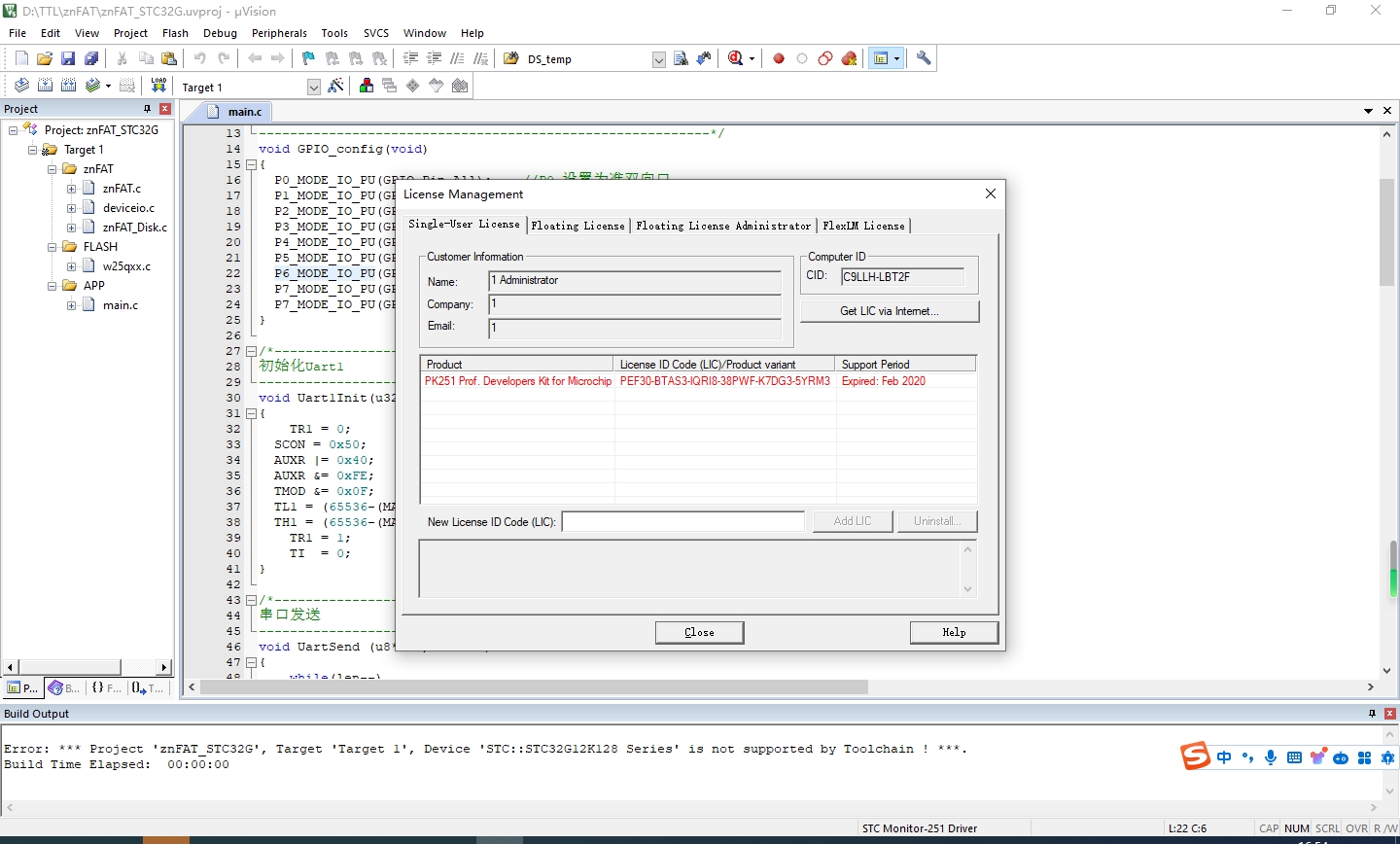Image resolution: width=1400 pixels, height=844 pixels.
Task: Click the Save All icon
Action: tap(91, 58)
